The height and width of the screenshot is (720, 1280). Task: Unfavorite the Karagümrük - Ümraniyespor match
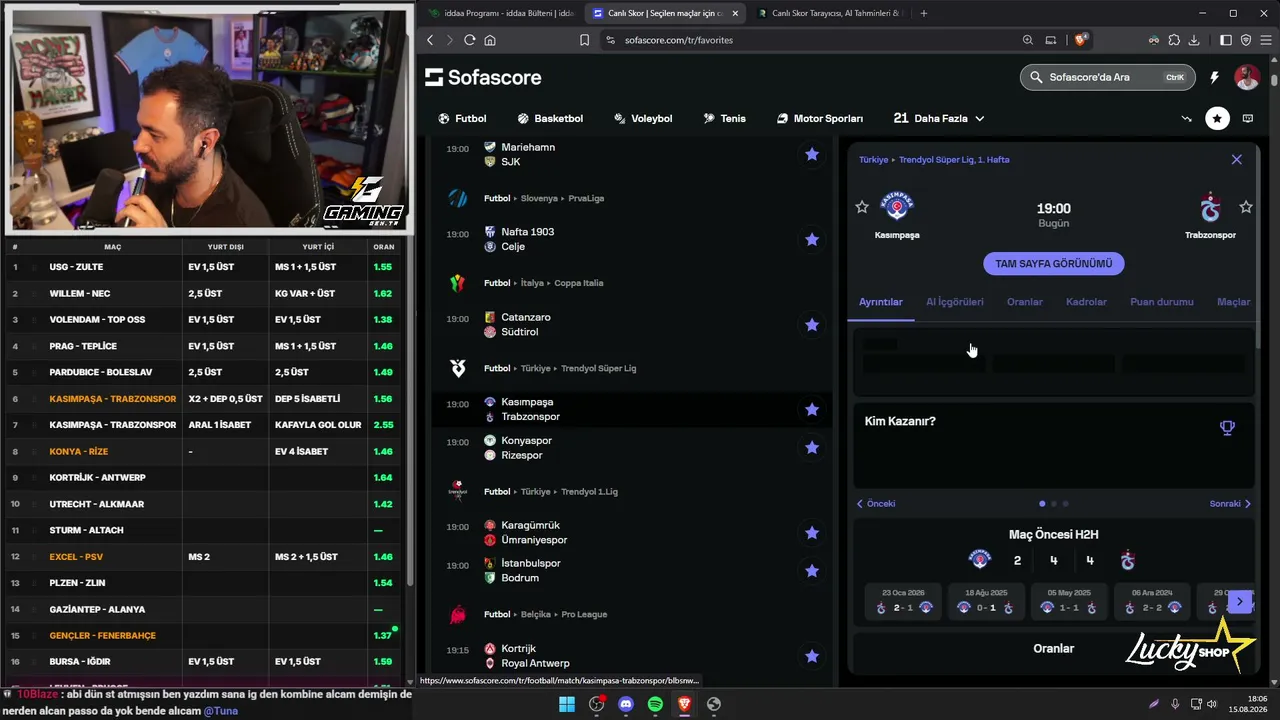(x=812, y=533)
